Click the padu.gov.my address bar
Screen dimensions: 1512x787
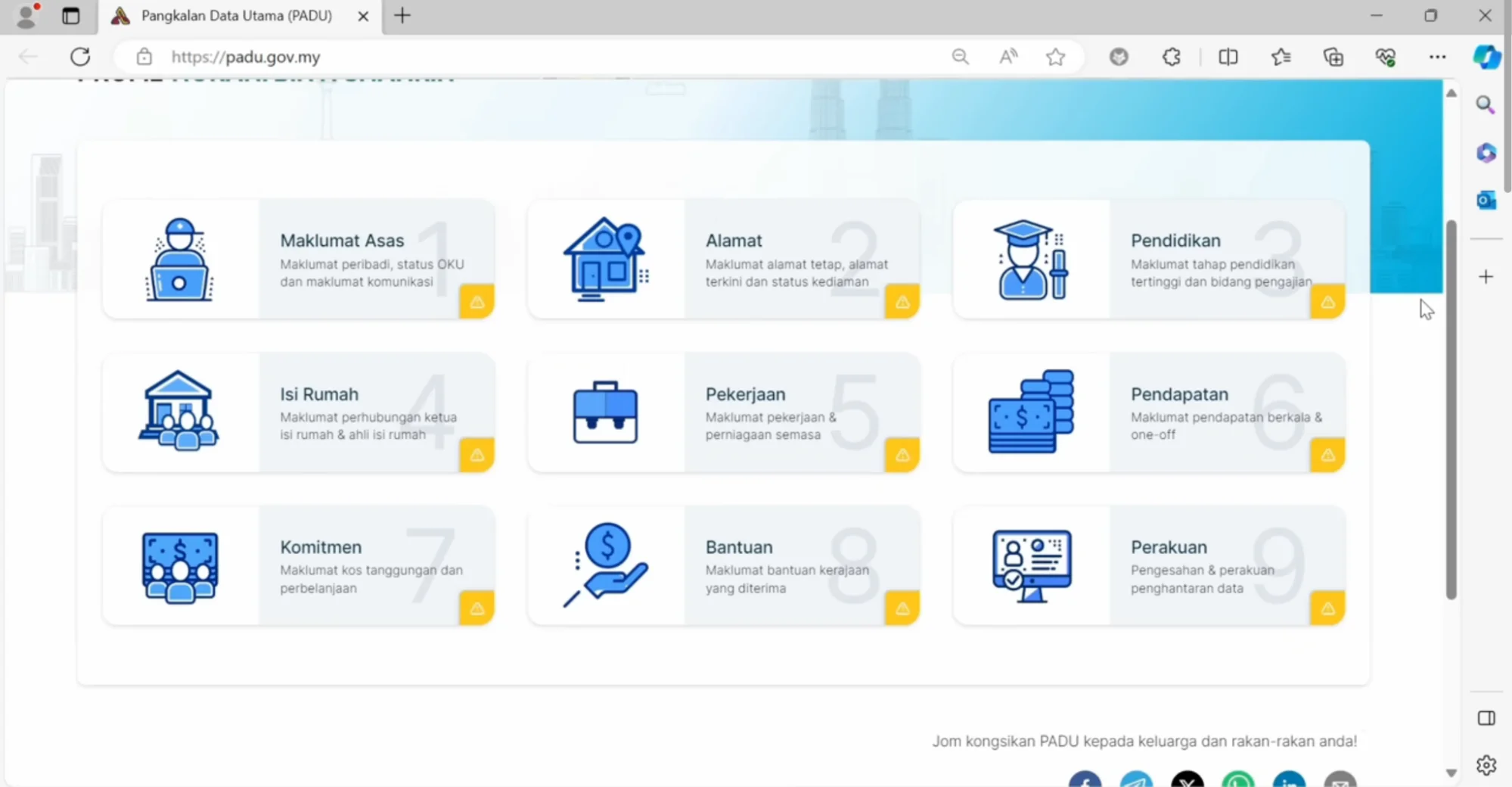529,57
